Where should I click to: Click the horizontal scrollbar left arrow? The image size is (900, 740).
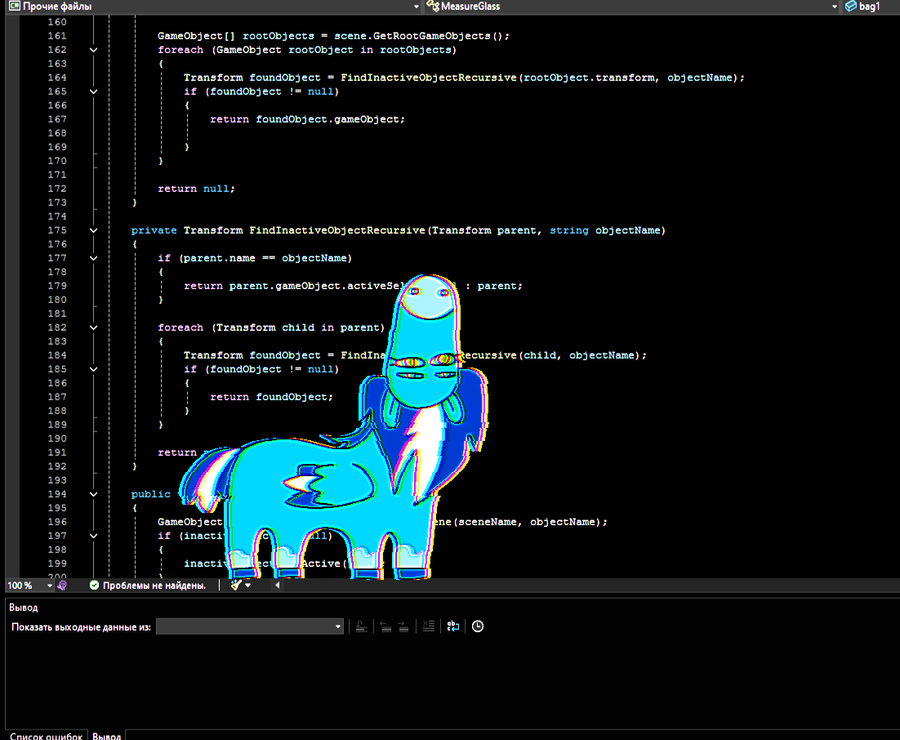click(x=277, y=585)
